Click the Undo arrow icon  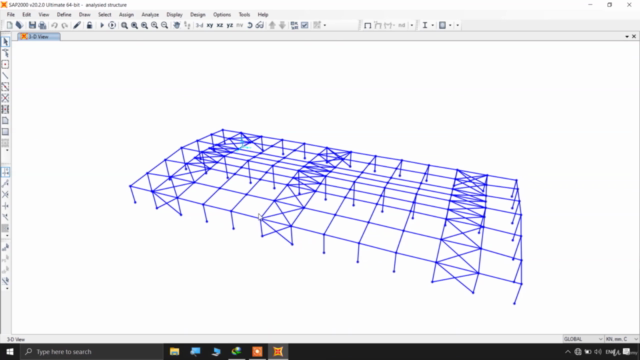point(54,25)
